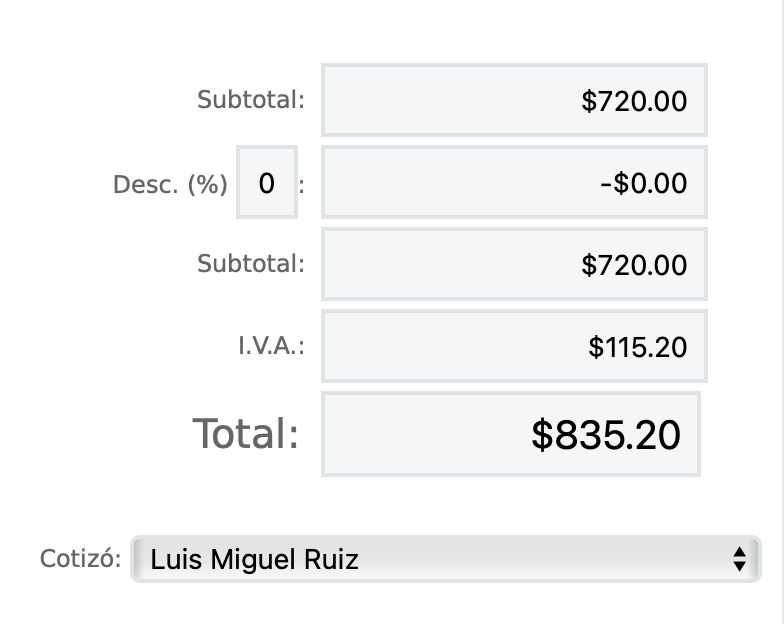Click the discount percentage box showing 0
The height and width of the screenshot is (624, 784).
pos(267,182)
